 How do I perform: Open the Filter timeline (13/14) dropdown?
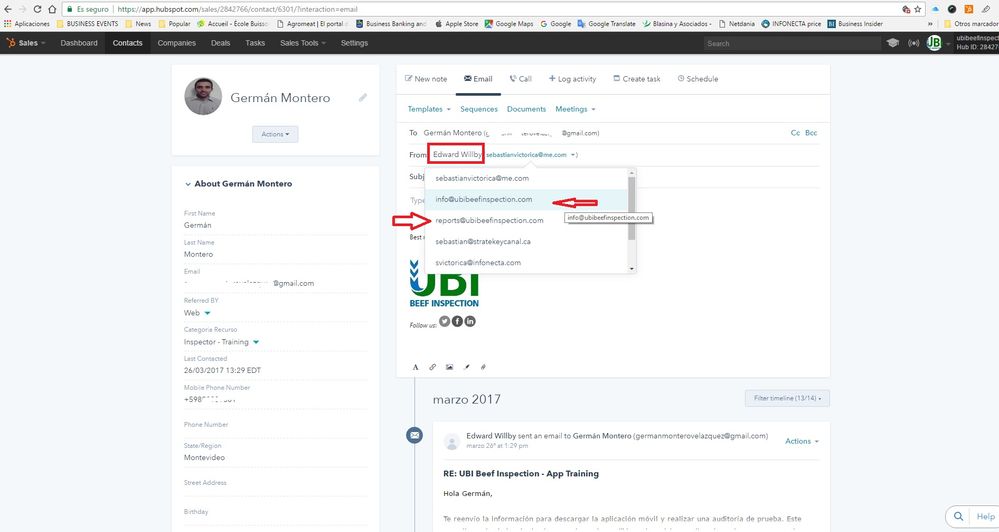787,398
